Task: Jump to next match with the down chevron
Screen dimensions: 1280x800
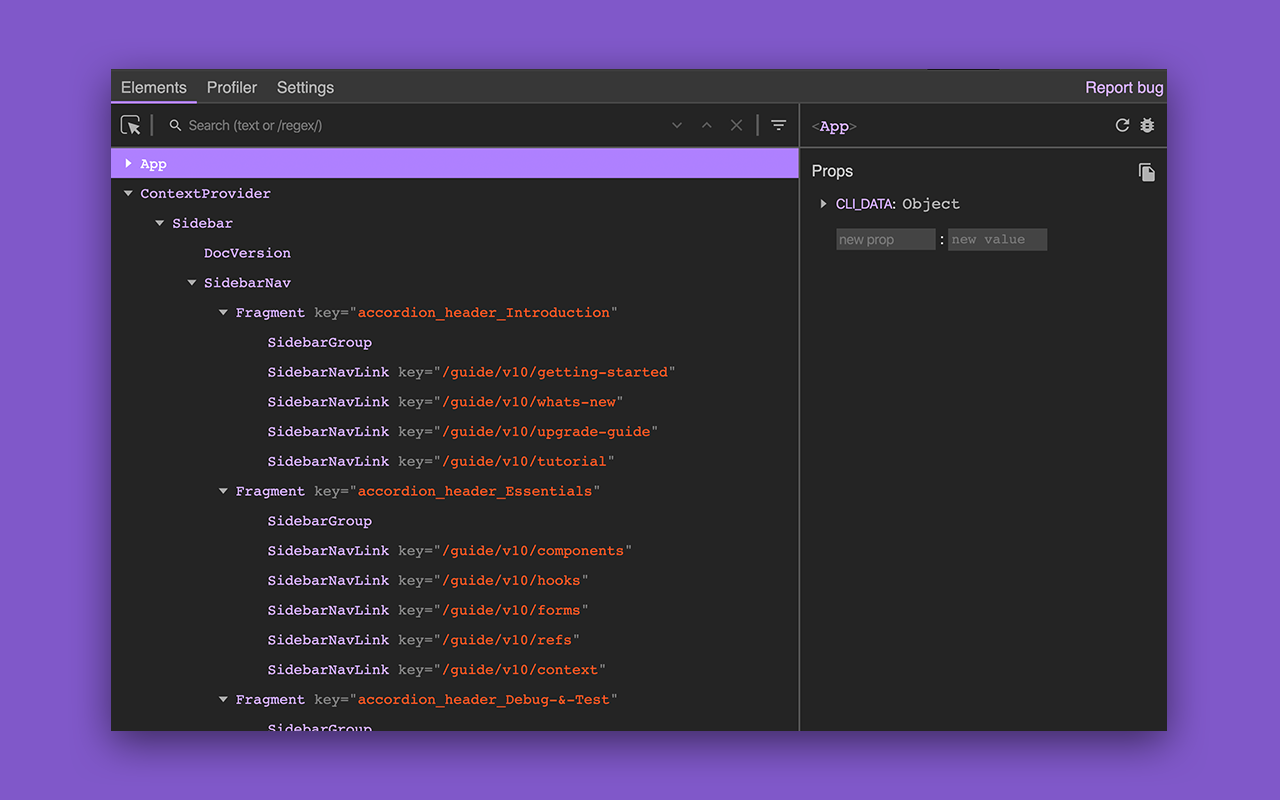Action: click(x=676, y=125)
